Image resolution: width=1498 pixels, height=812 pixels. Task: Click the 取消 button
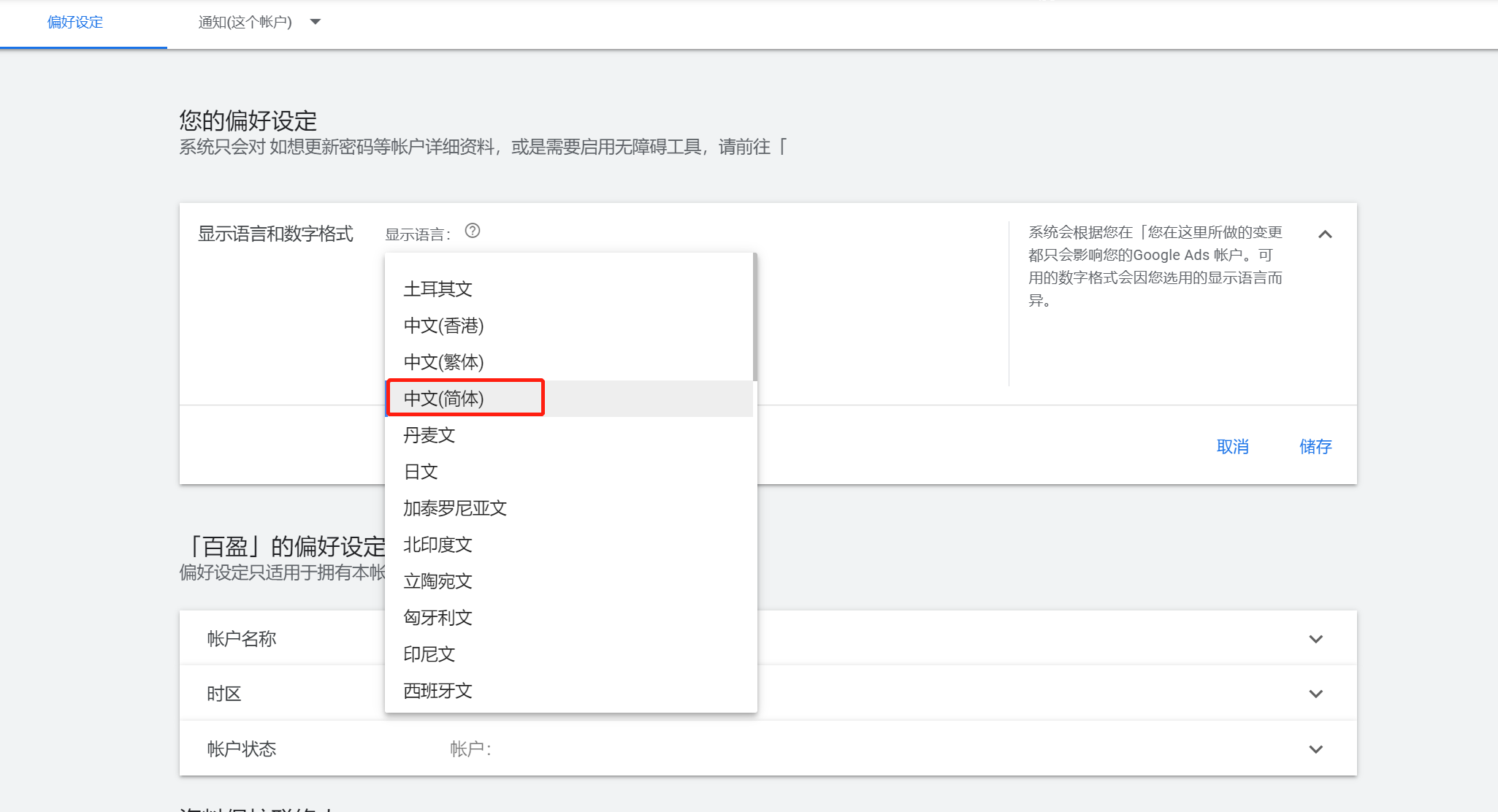1232,446
